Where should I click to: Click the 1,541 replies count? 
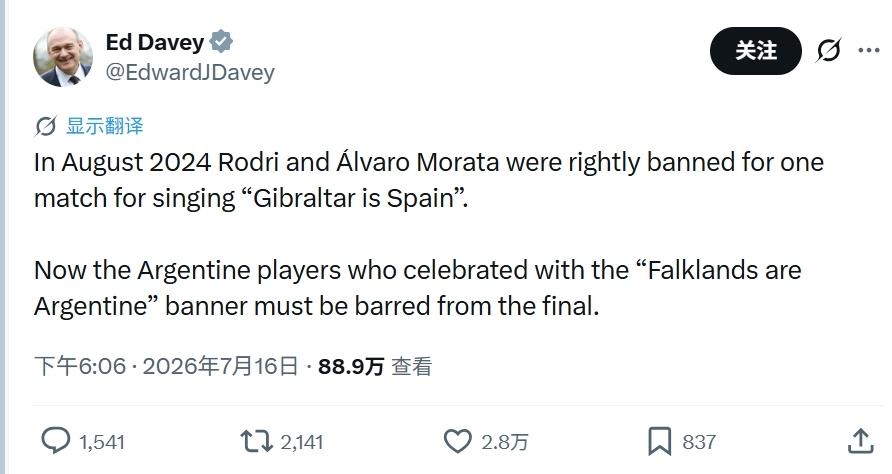(x=102, y=442)
